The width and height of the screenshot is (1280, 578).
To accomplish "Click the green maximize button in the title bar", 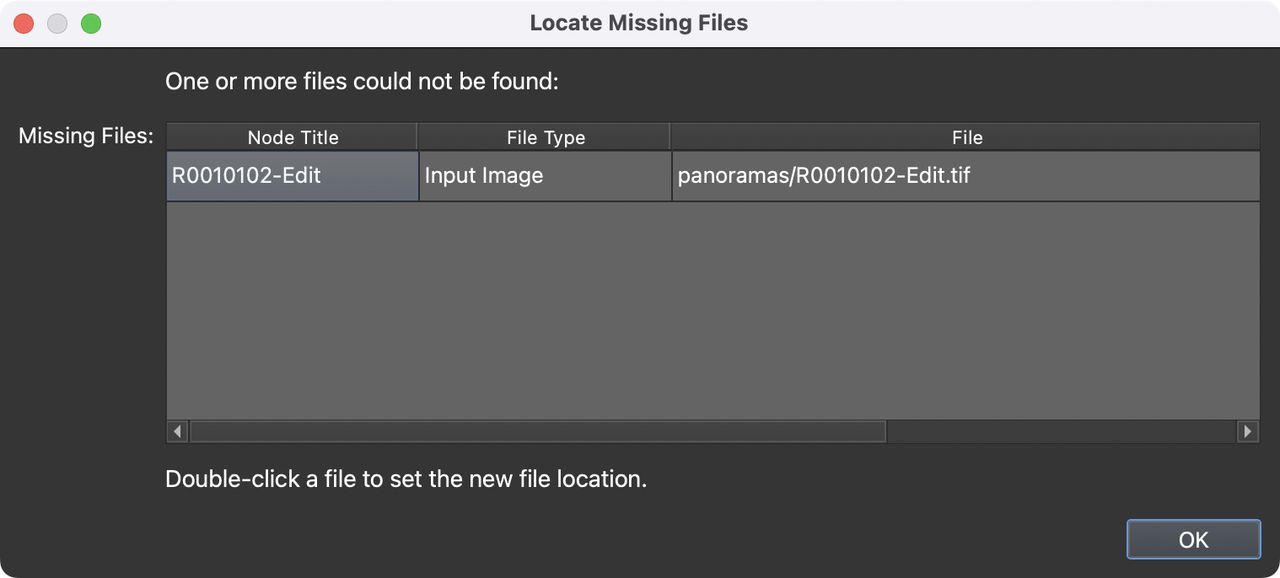I will coord(91,22).
